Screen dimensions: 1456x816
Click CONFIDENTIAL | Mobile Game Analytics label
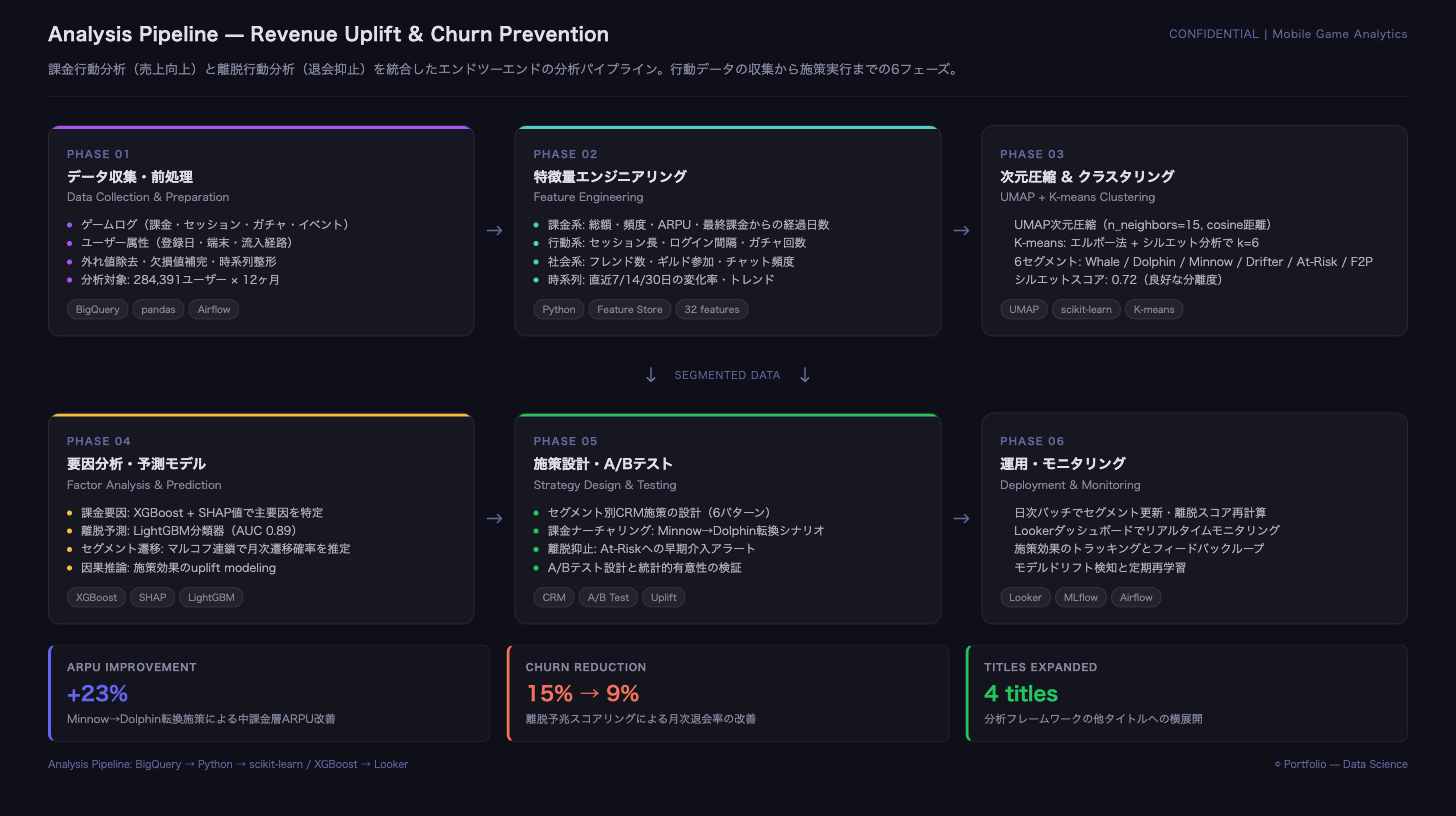1288,34
